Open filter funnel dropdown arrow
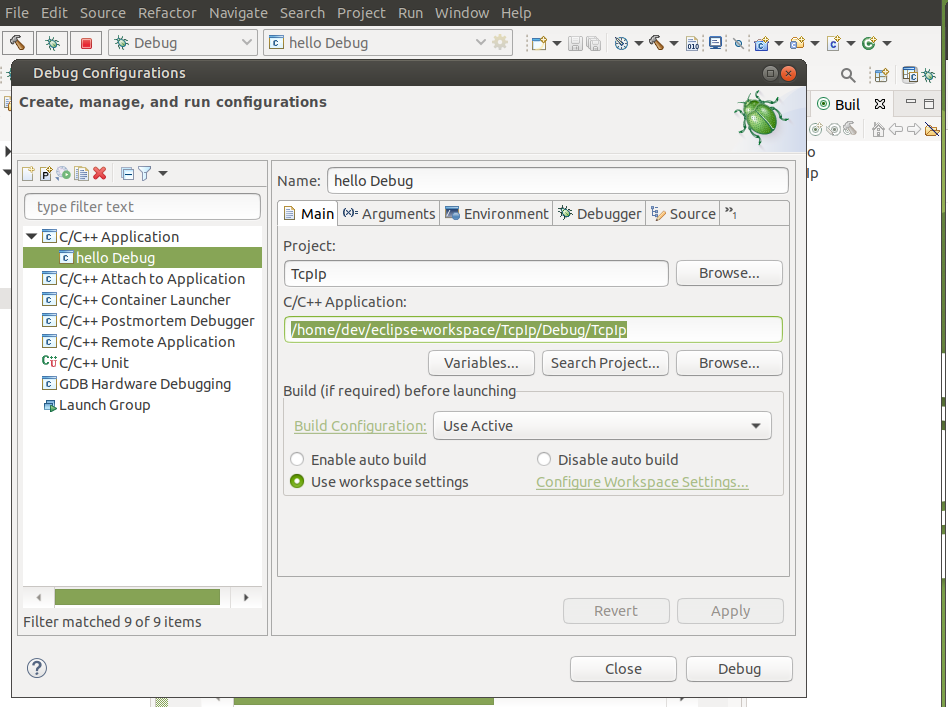 163,174
